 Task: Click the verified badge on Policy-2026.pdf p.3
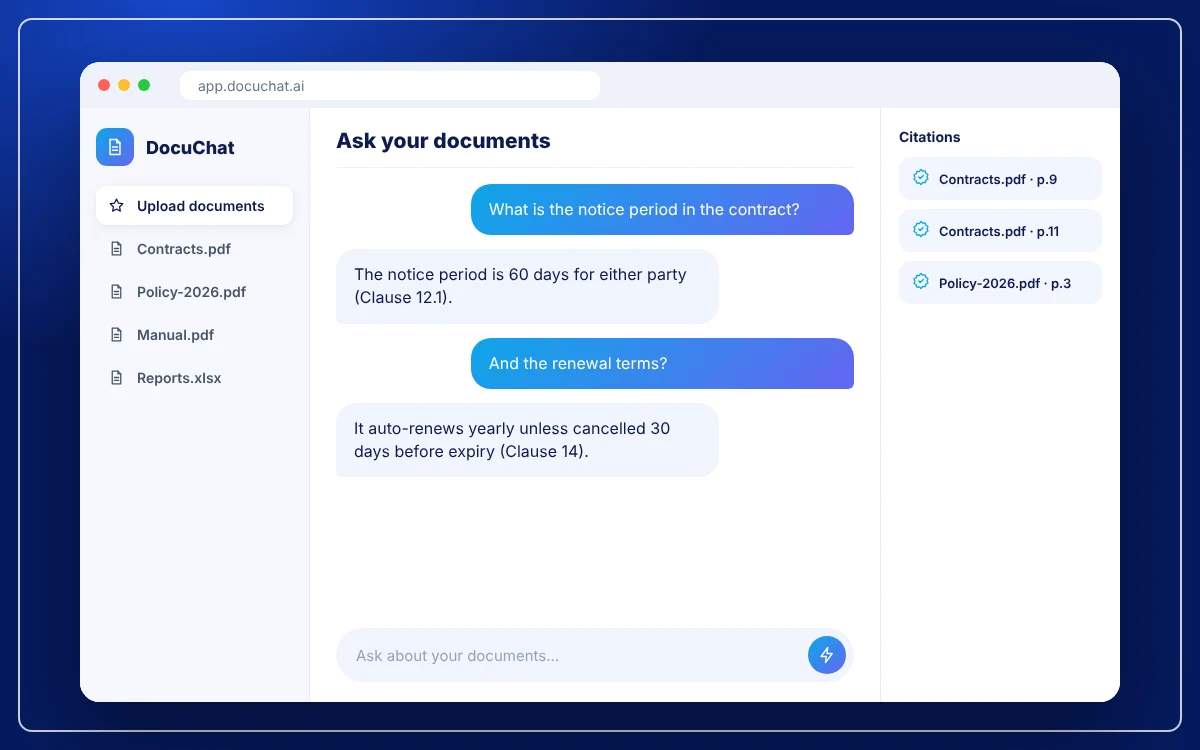(x=921, y=282)
